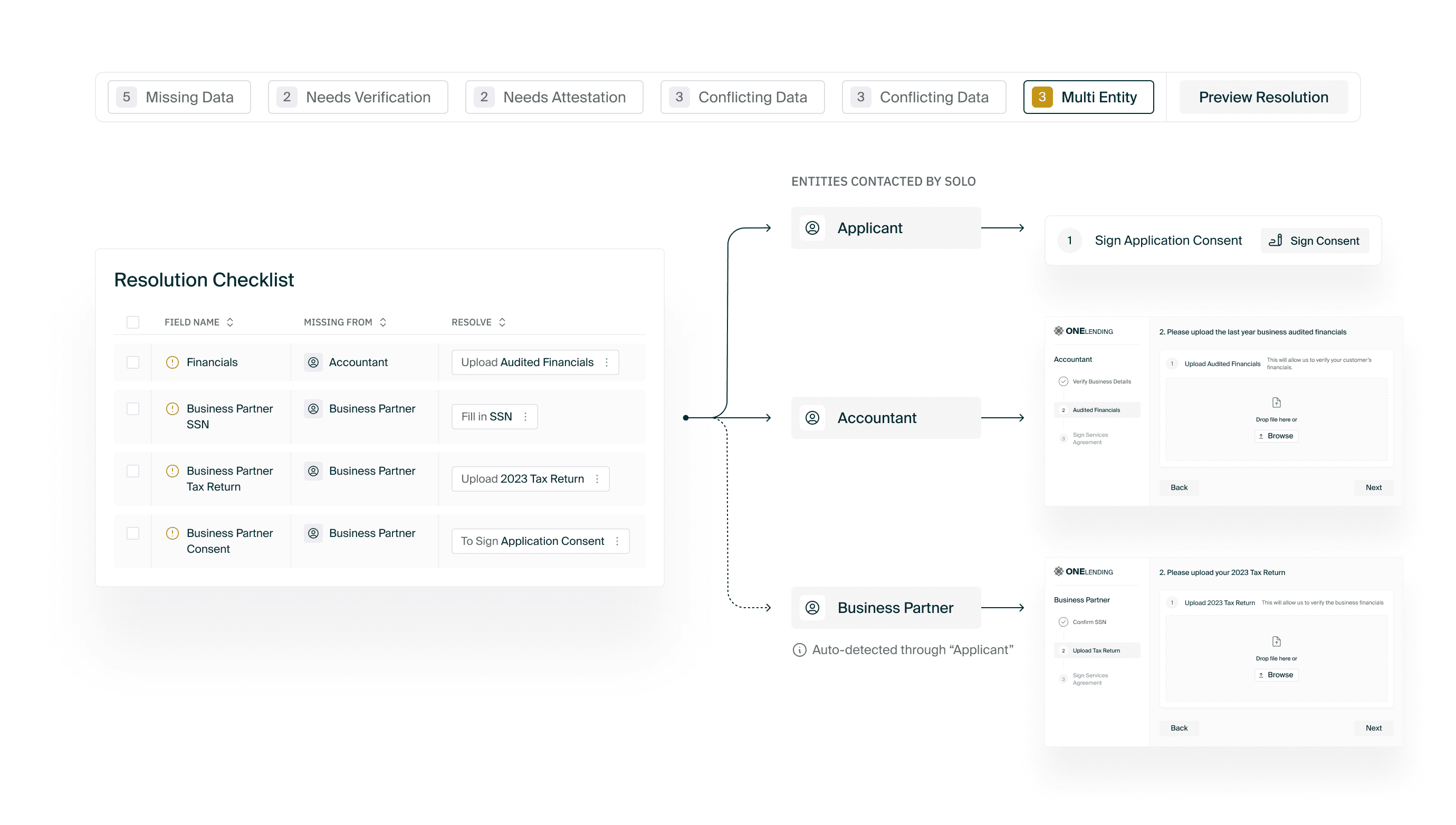
Task: Click Browse in Audited Financials upload area
Action: pyautogui.click(x=1276, y=436)
